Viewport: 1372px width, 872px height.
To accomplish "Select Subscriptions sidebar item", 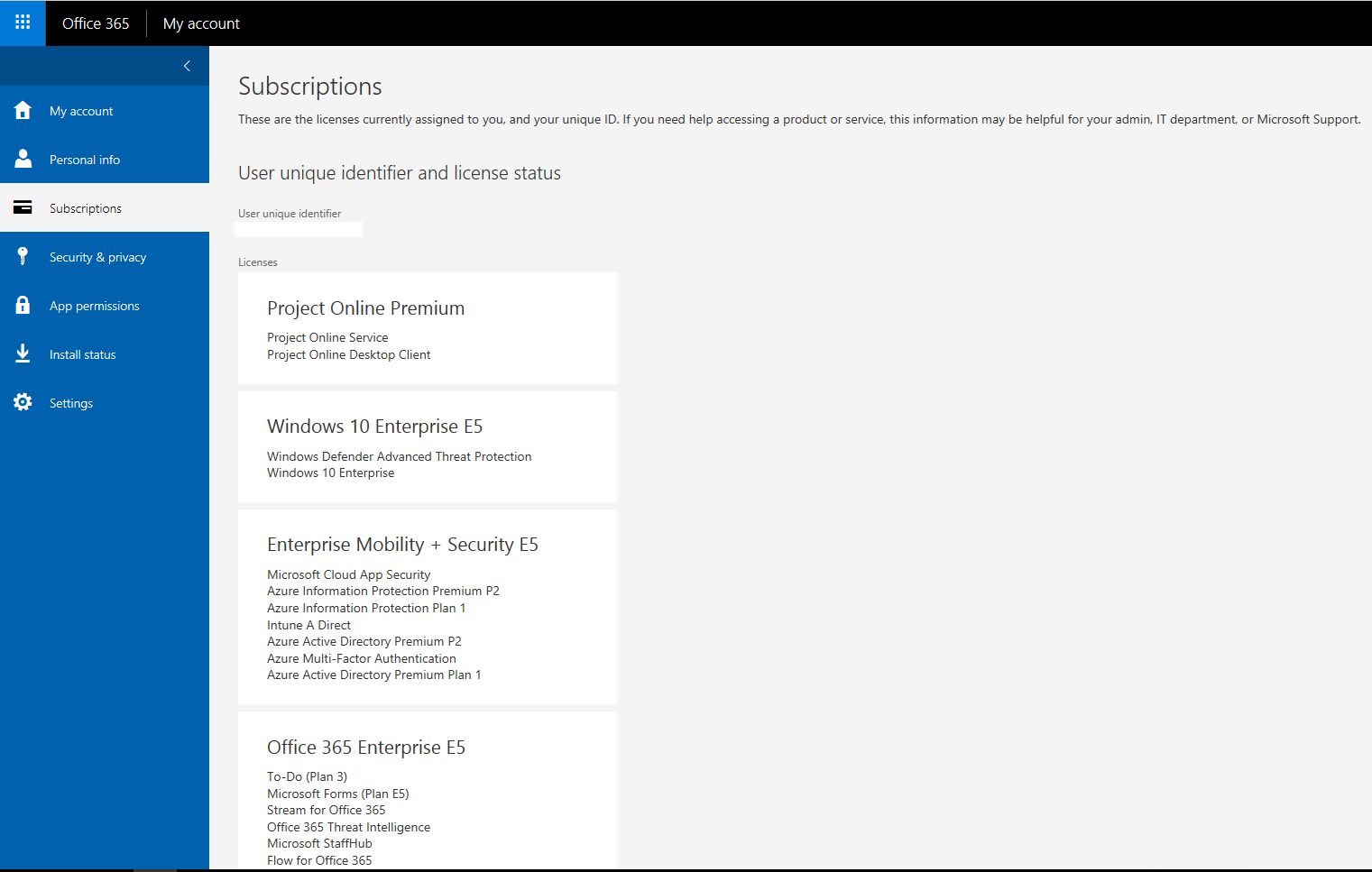I will (105, 207).
